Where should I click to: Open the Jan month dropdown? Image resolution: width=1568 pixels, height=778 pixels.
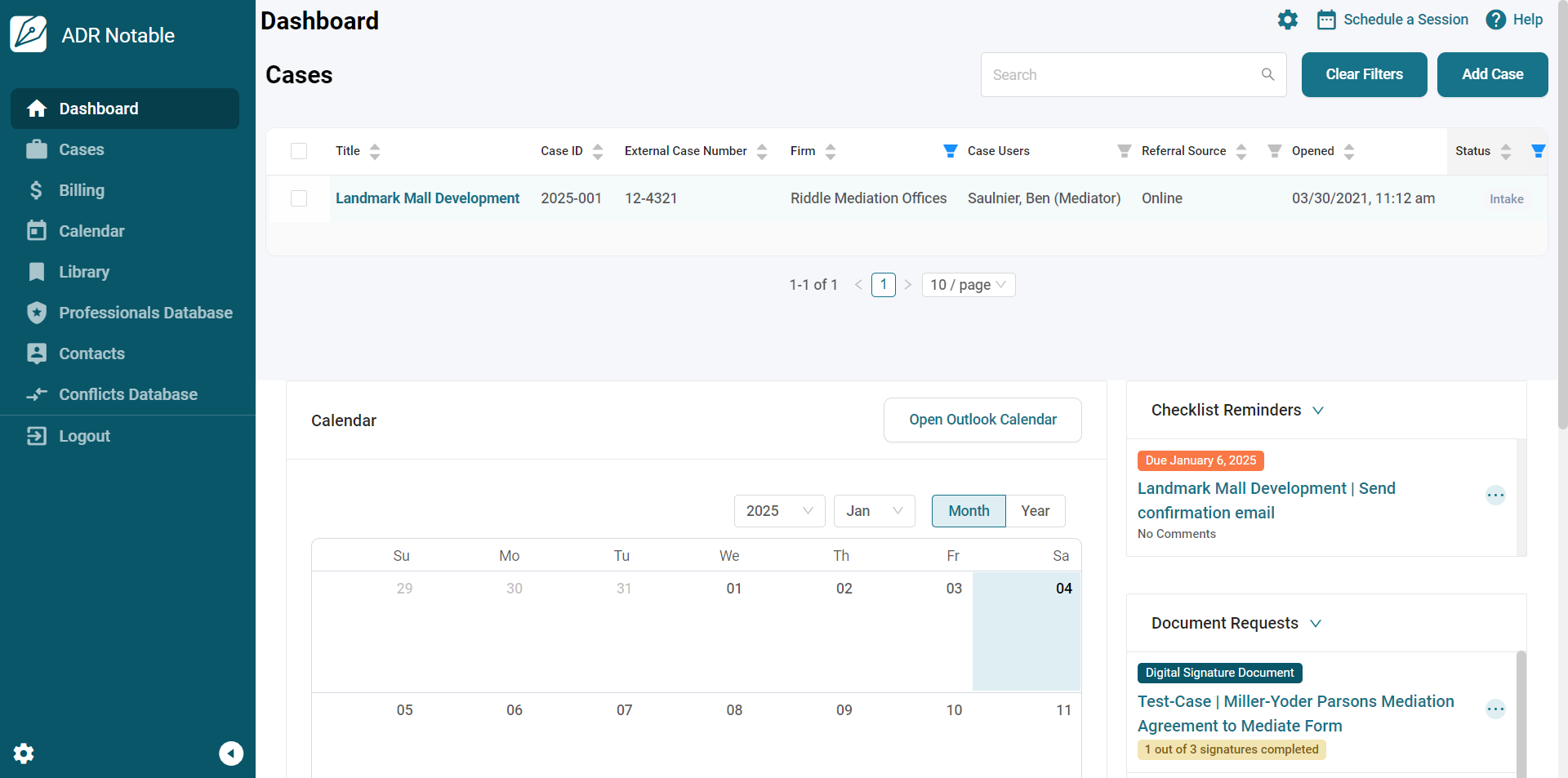874,511
